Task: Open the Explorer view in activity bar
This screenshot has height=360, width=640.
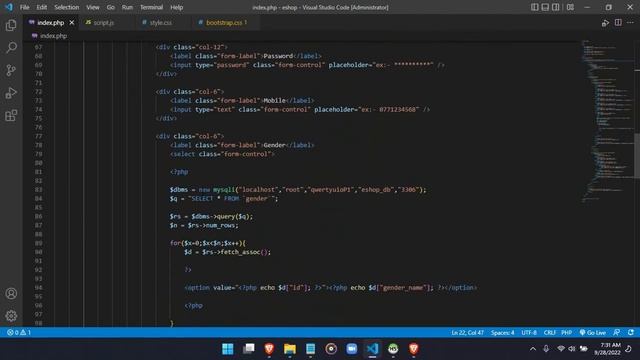Action: (x=11, y=25)
